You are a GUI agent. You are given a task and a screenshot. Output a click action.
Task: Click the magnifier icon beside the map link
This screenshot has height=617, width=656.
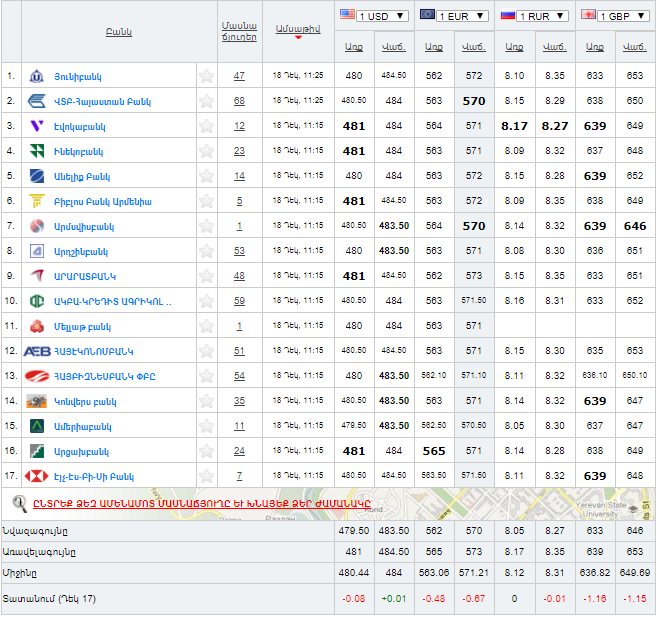coord(19,503)
